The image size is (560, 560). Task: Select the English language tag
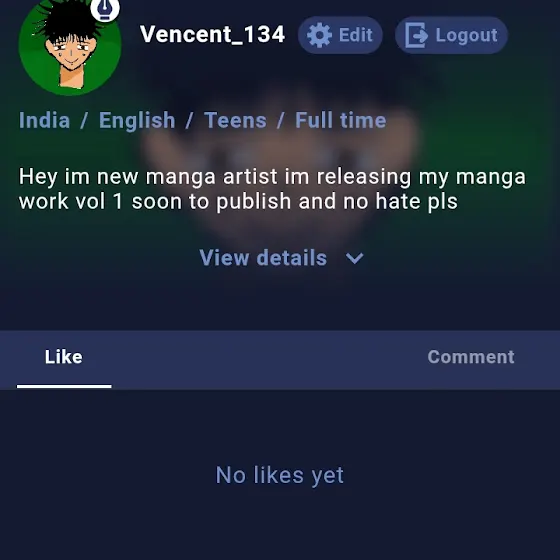[137, 120]
